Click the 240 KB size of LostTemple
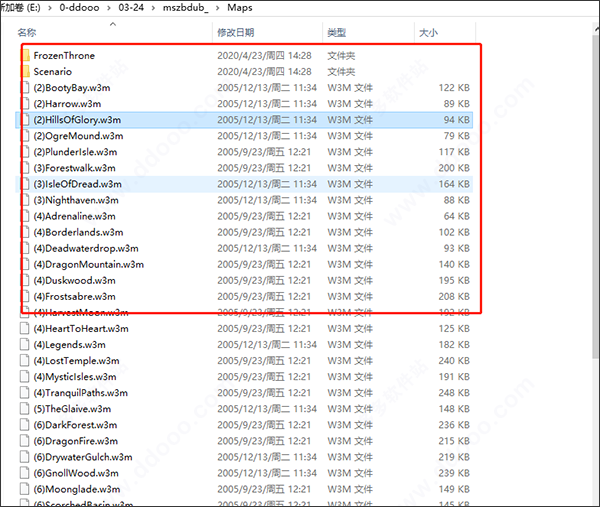Viewport: 600px width, 507px height. pyautogui.click(x=454, y=361)
